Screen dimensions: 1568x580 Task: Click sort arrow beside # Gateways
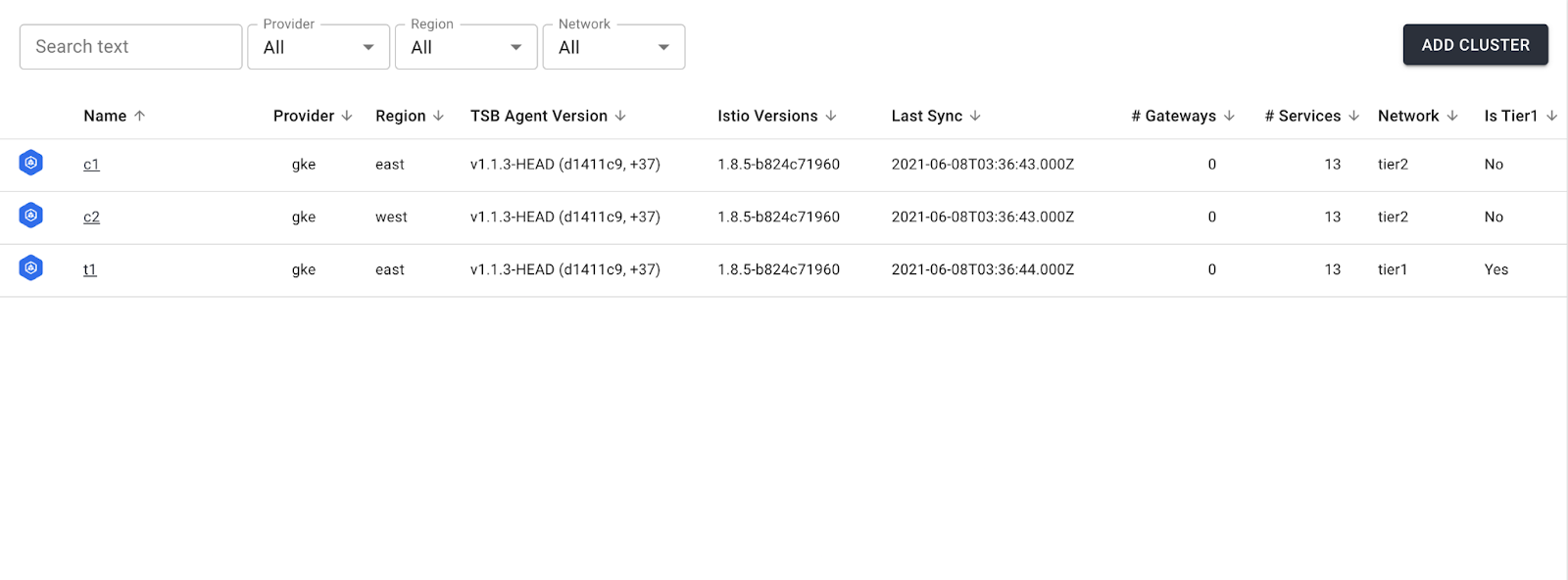1229,116
